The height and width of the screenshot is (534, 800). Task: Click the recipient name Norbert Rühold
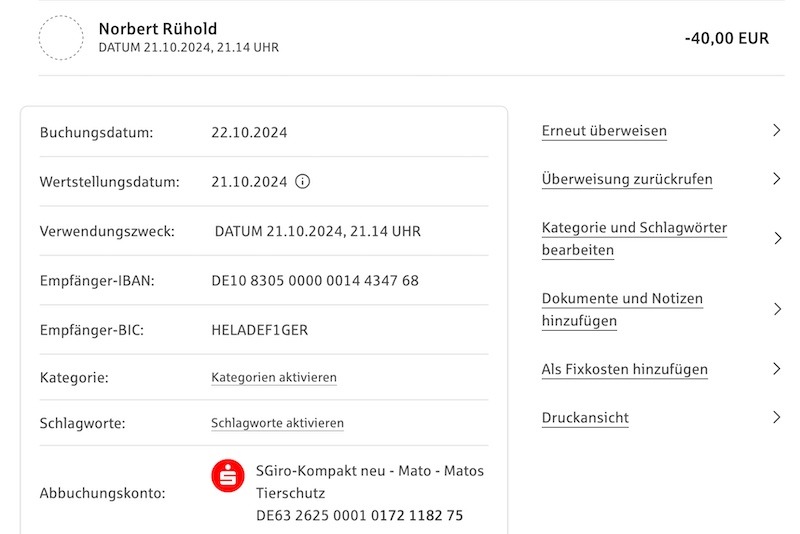tap(158, 29)
